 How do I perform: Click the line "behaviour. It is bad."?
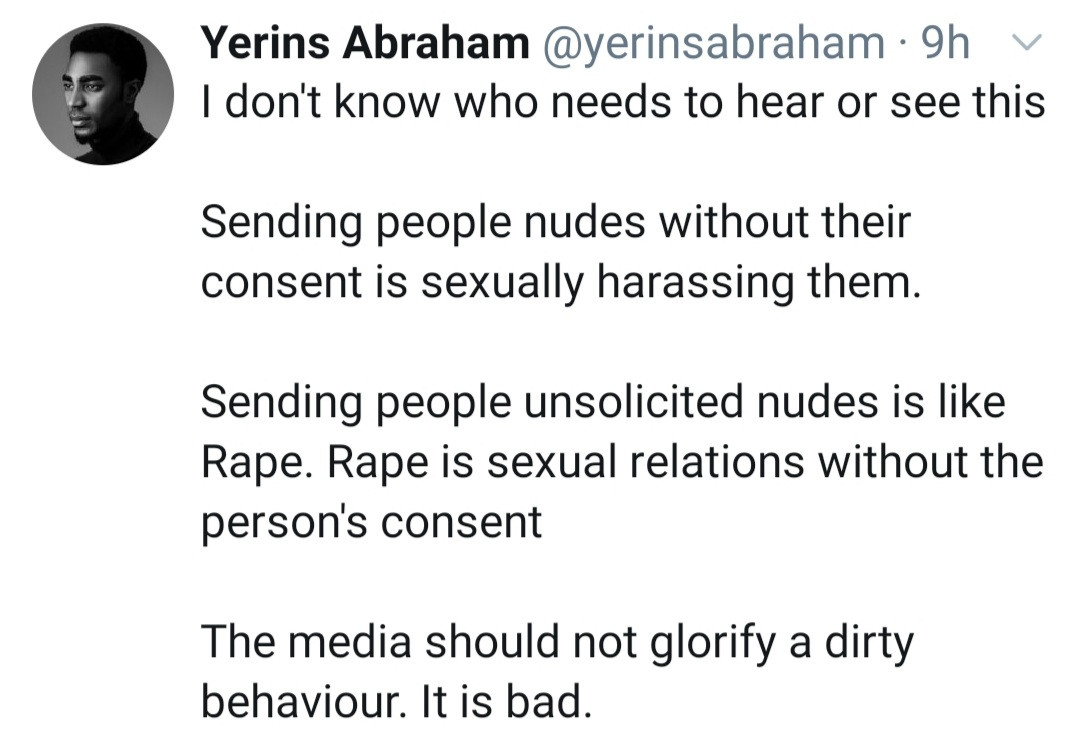(x=397, y=702)
